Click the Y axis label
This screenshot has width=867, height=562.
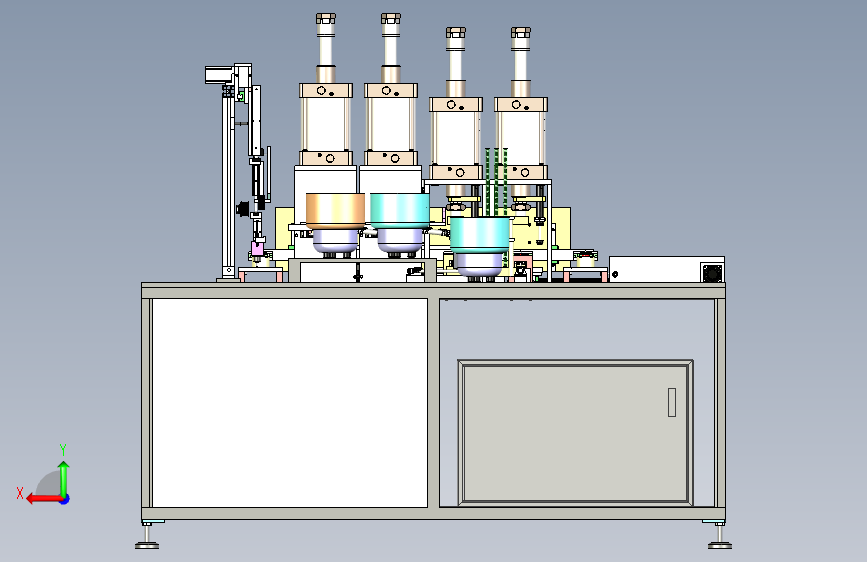(x=63, y=450)
